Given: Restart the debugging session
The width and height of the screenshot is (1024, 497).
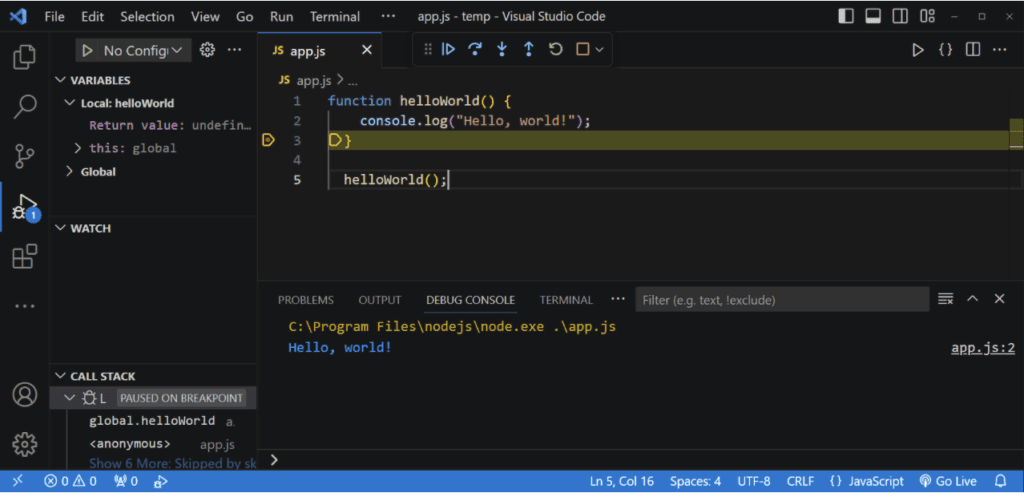Looking at the screenshot, I should click(x=556, y=49).
